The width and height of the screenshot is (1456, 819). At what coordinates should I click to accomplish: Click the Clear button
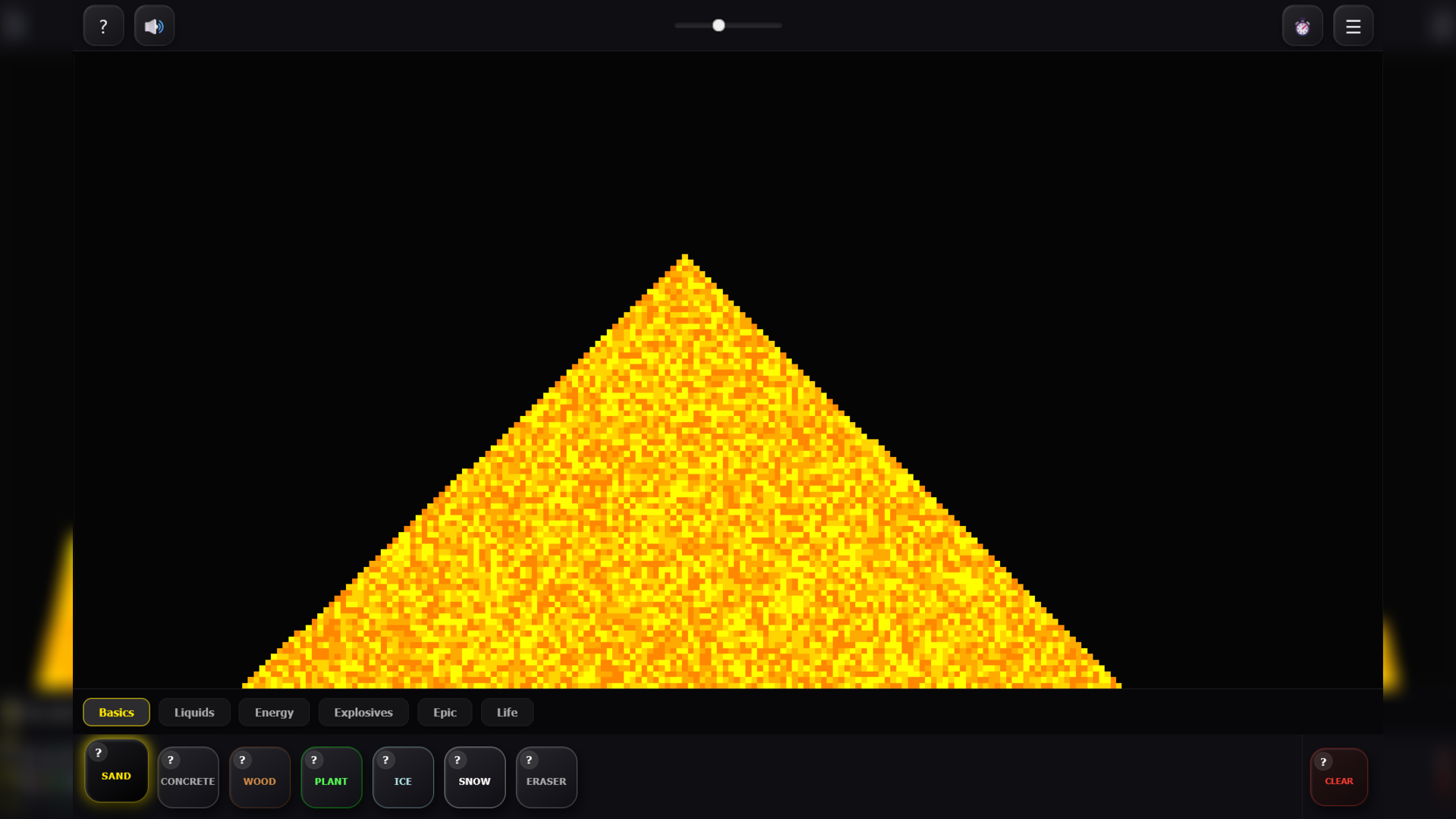pyautogui.click(x=1338, y=780)
